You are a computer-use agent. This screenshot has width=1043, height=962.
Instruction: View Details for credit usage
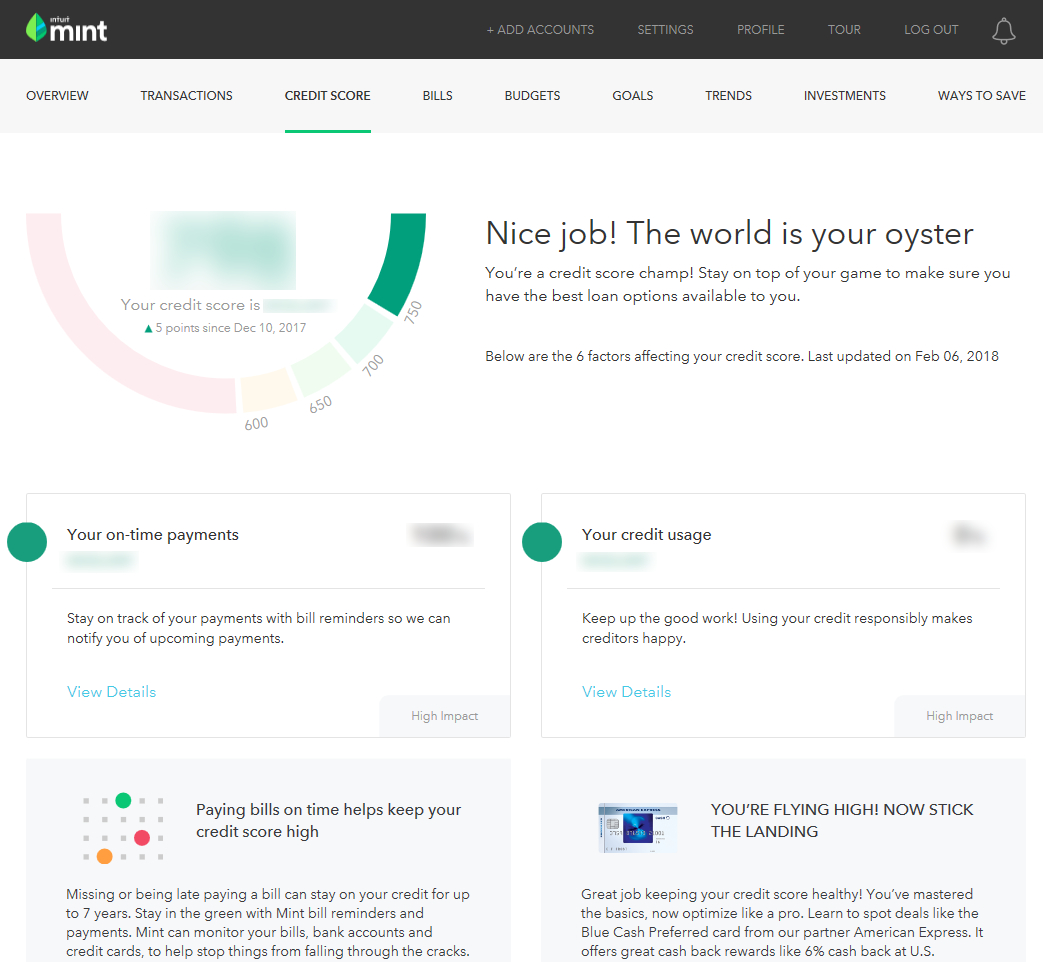627,692
